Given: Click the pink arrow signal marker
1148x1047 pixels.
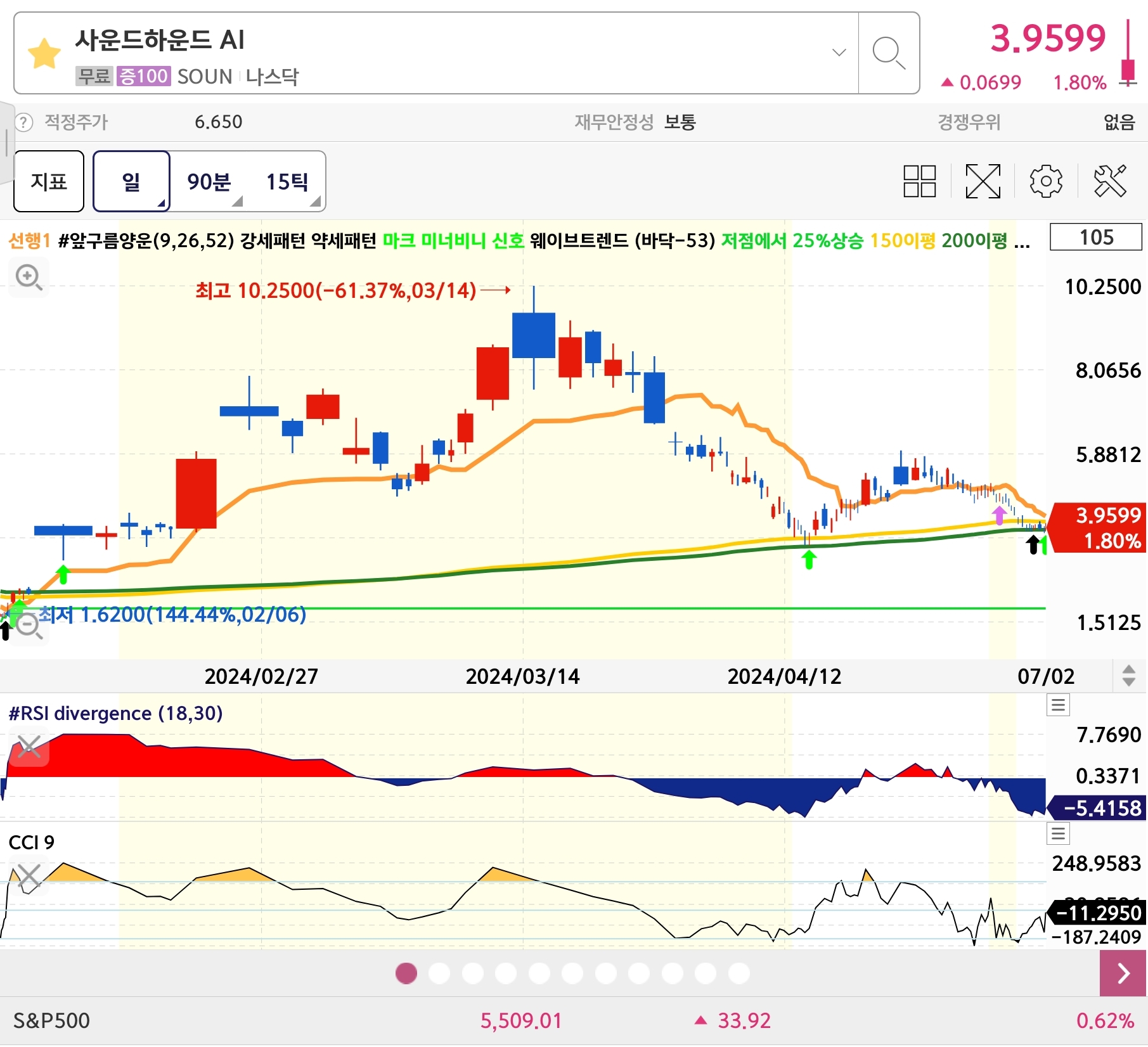Looking at the screenshot, I should 999,515.
